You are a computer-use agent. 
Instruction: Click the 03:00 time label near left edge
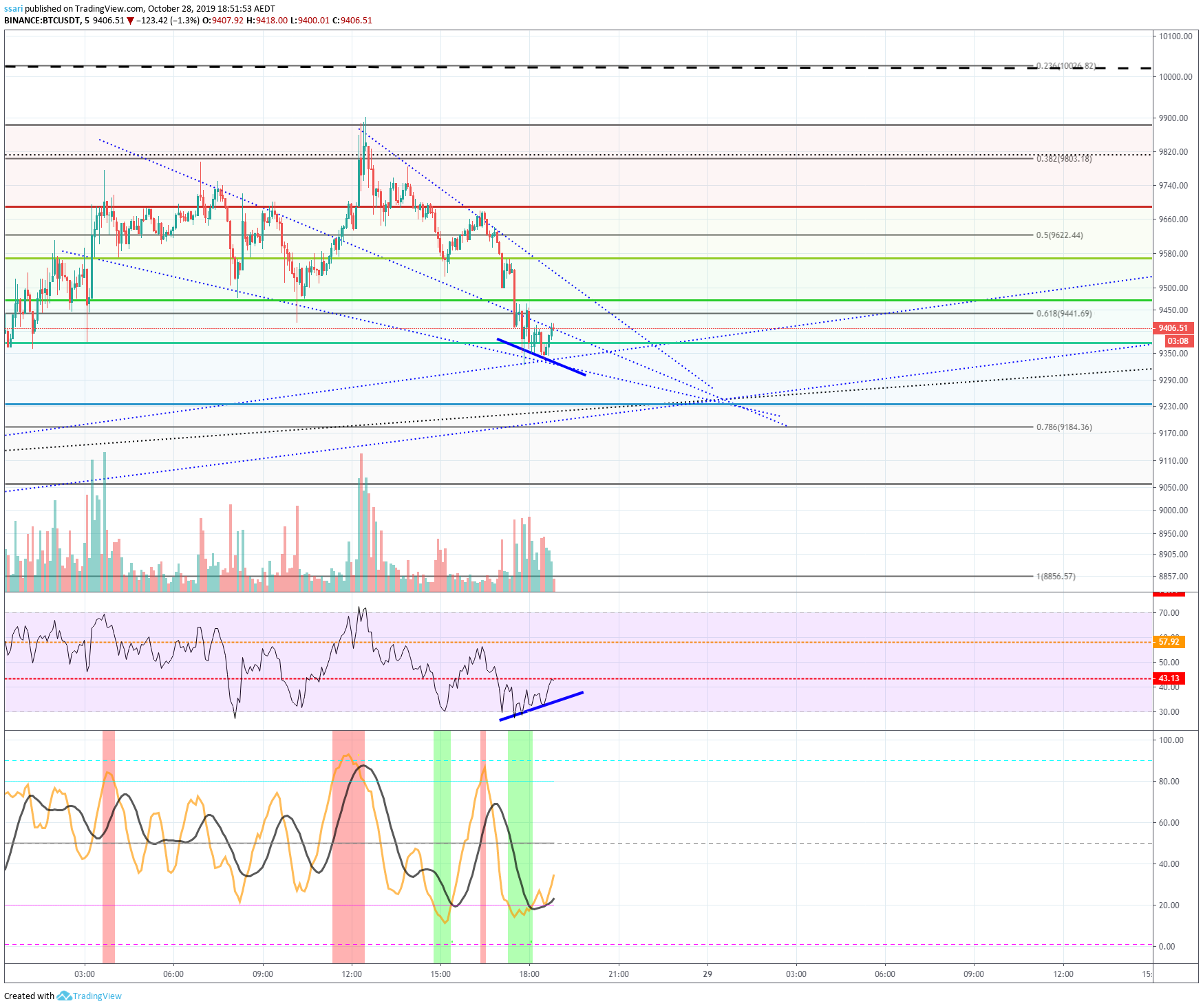pyautogui.click(x=85, y=974)
